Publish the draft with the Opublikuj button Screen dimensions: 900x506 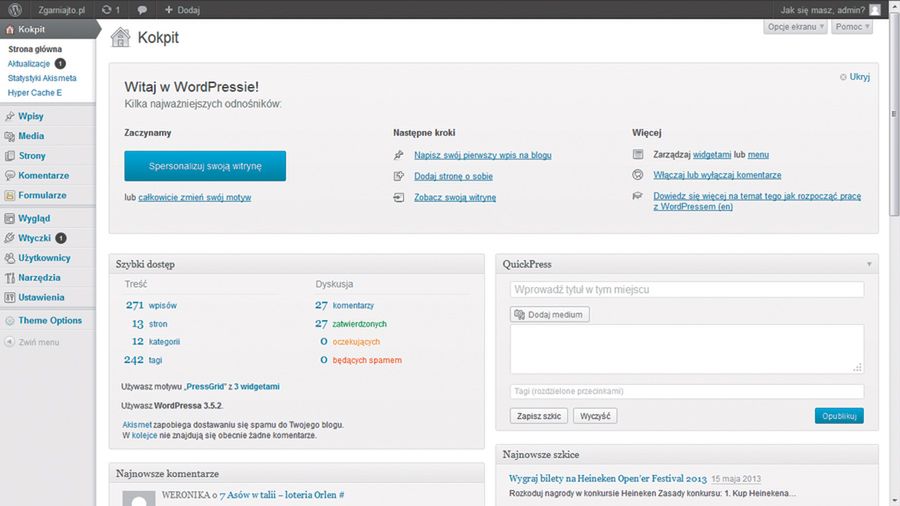839,416
